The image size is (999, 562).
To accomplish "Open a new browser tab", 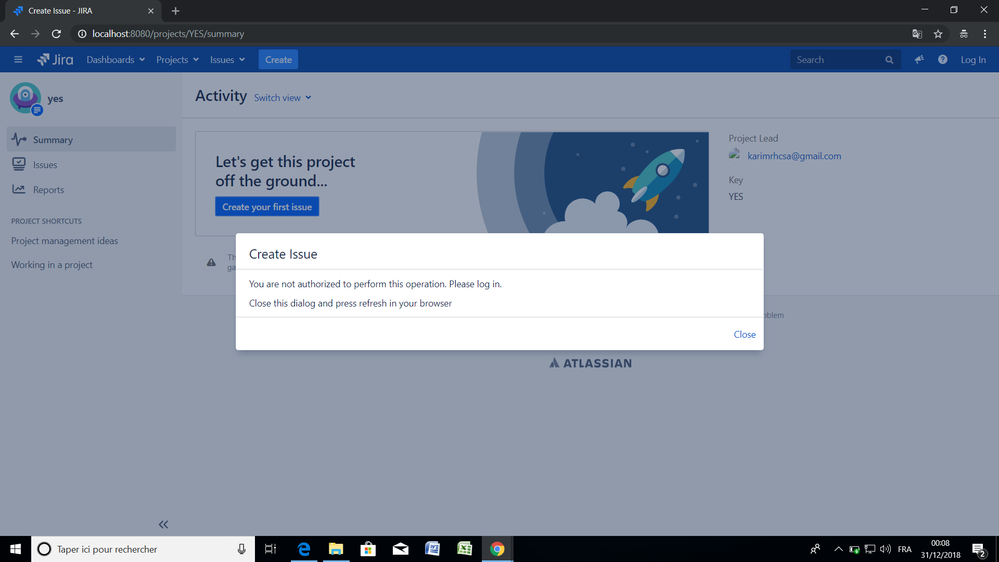I will tap(175, 11).
